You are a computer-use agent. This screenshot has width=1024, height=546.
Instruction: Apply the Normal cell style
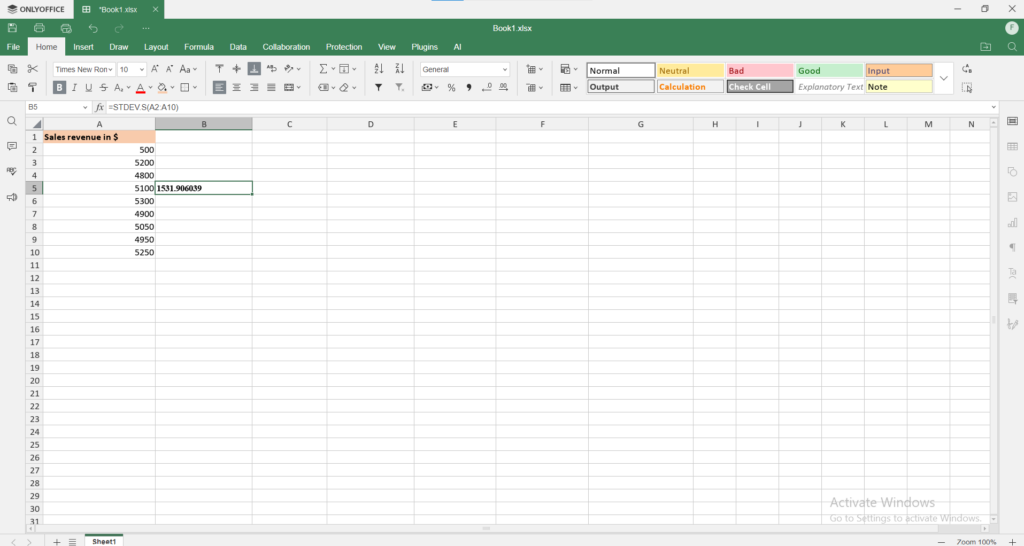(620, 71)
